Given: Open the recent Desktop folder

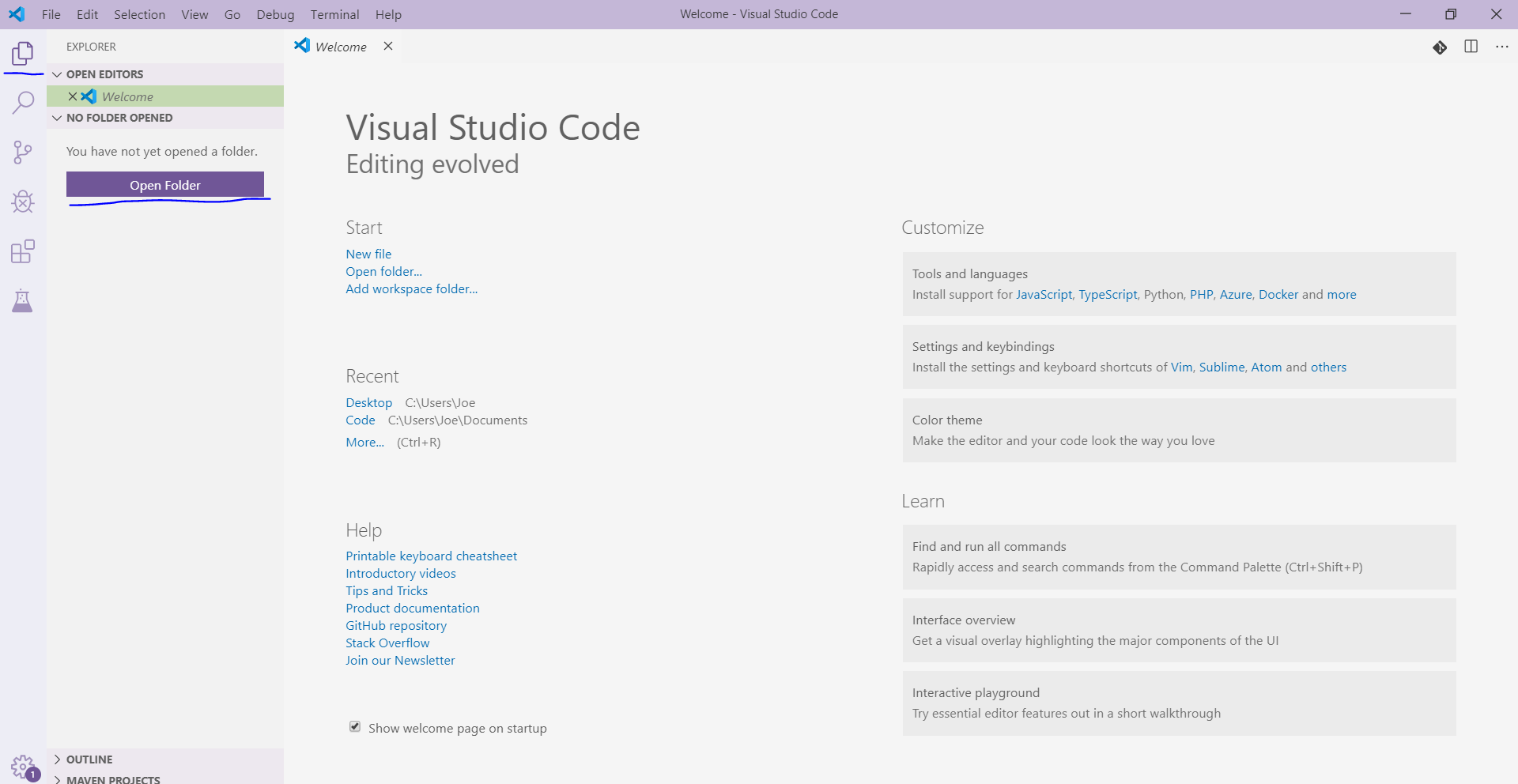Looking at the screenshot, I should pyautogui.click(x=369, y=402).
